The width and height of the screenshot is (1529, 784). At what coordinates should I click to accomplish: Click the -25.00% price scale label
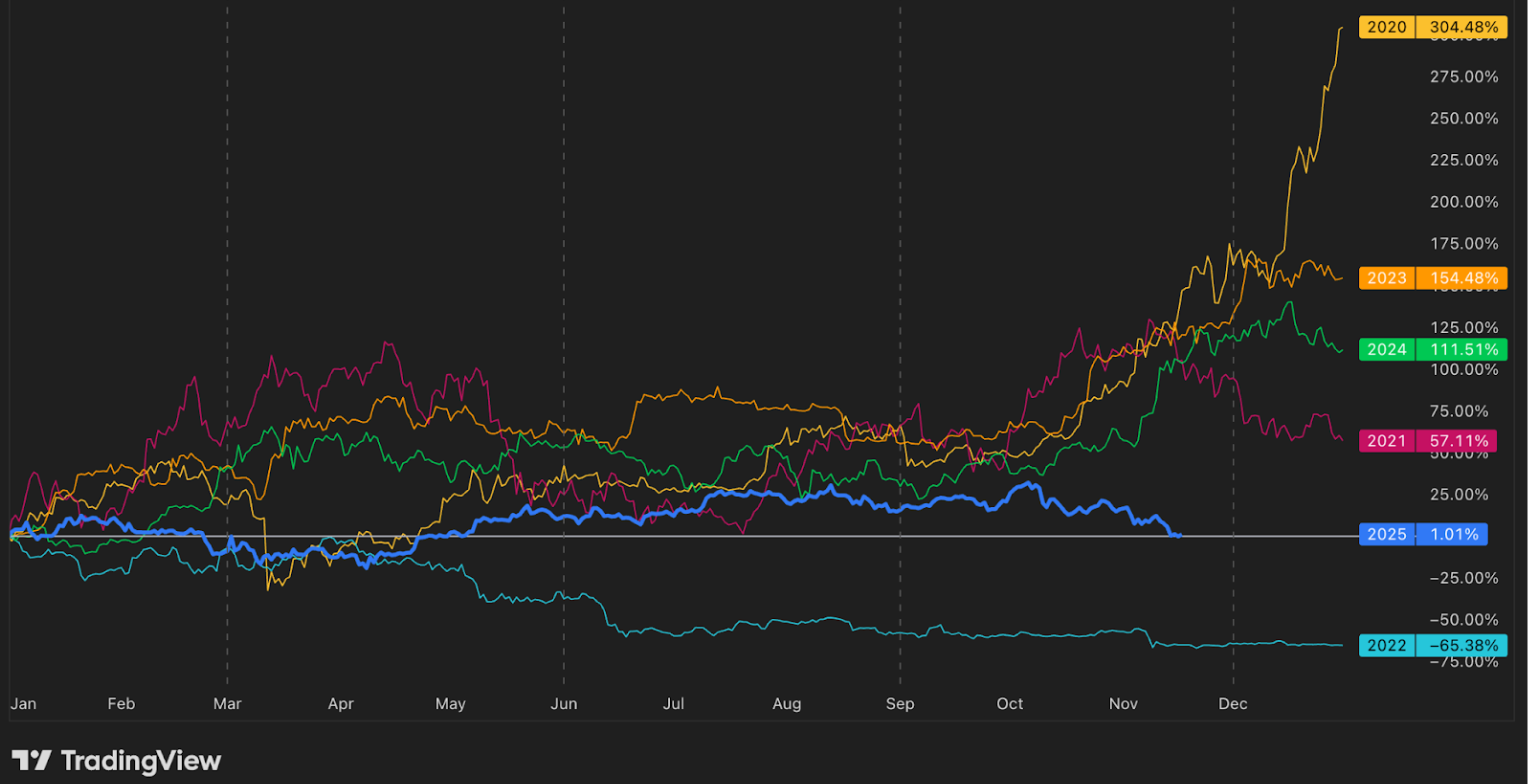click(x=1462, y=578)
